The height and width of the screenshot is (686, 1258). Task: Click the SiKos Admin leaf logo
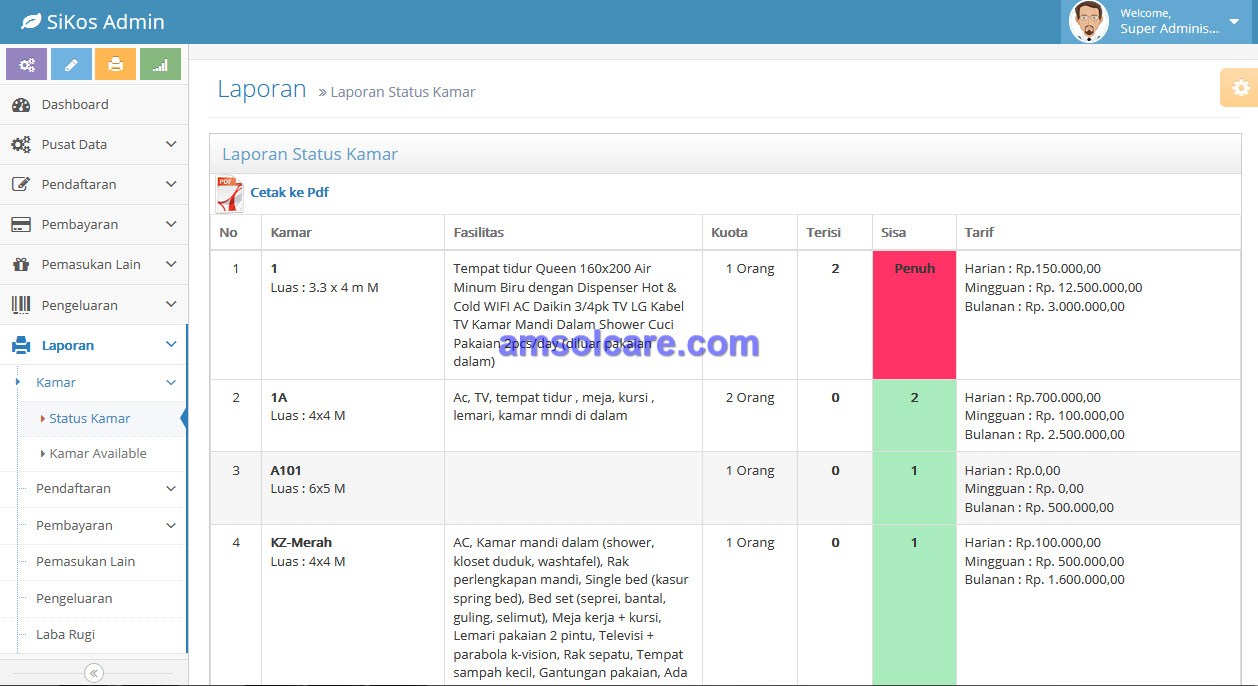[x=31, y=21]
